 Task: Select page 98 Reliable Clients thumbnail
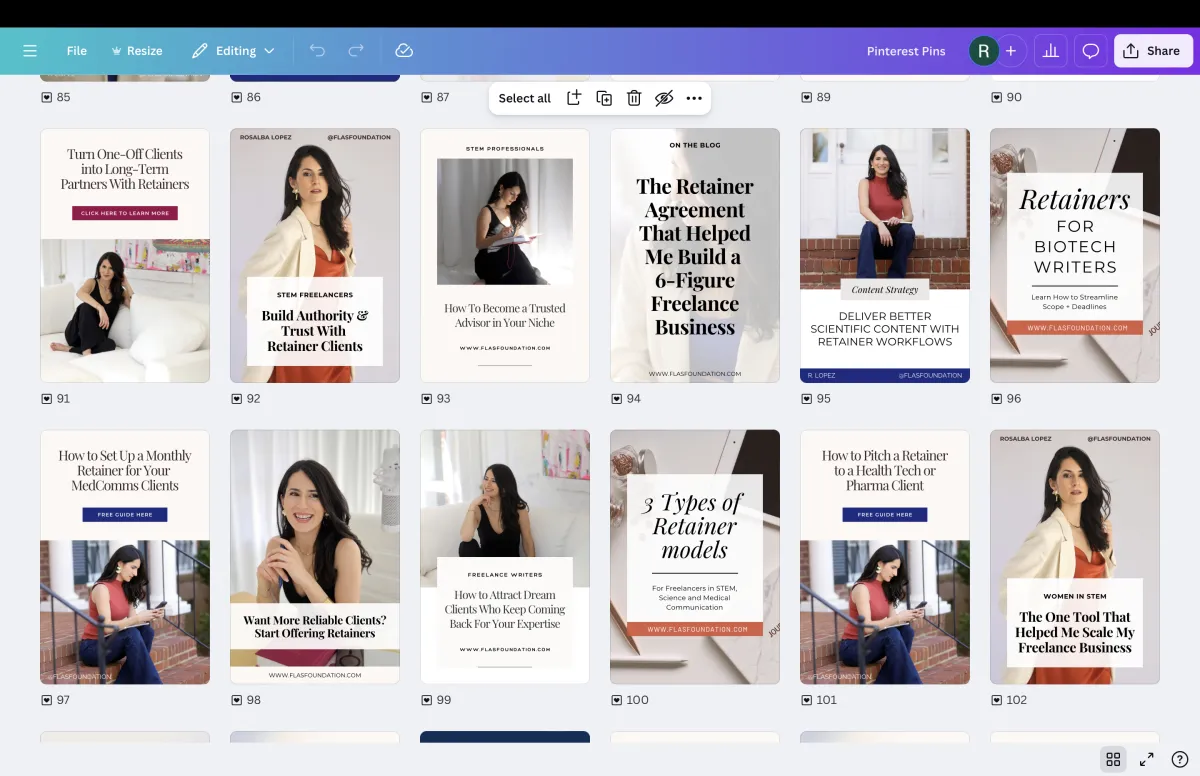[315, 557]
